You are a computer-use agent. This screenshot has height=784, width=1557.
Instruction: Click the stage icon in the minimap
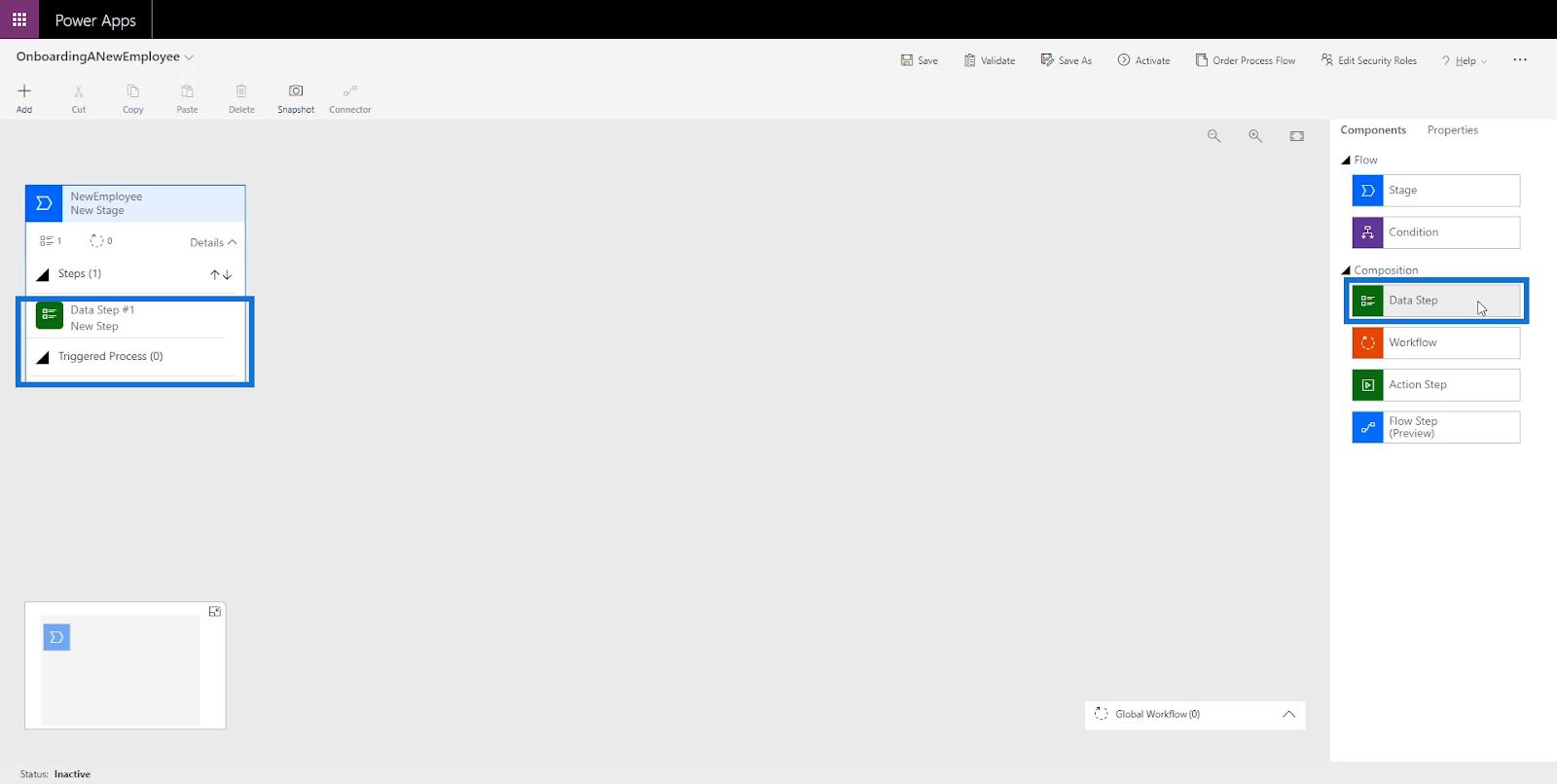point(56,637)
